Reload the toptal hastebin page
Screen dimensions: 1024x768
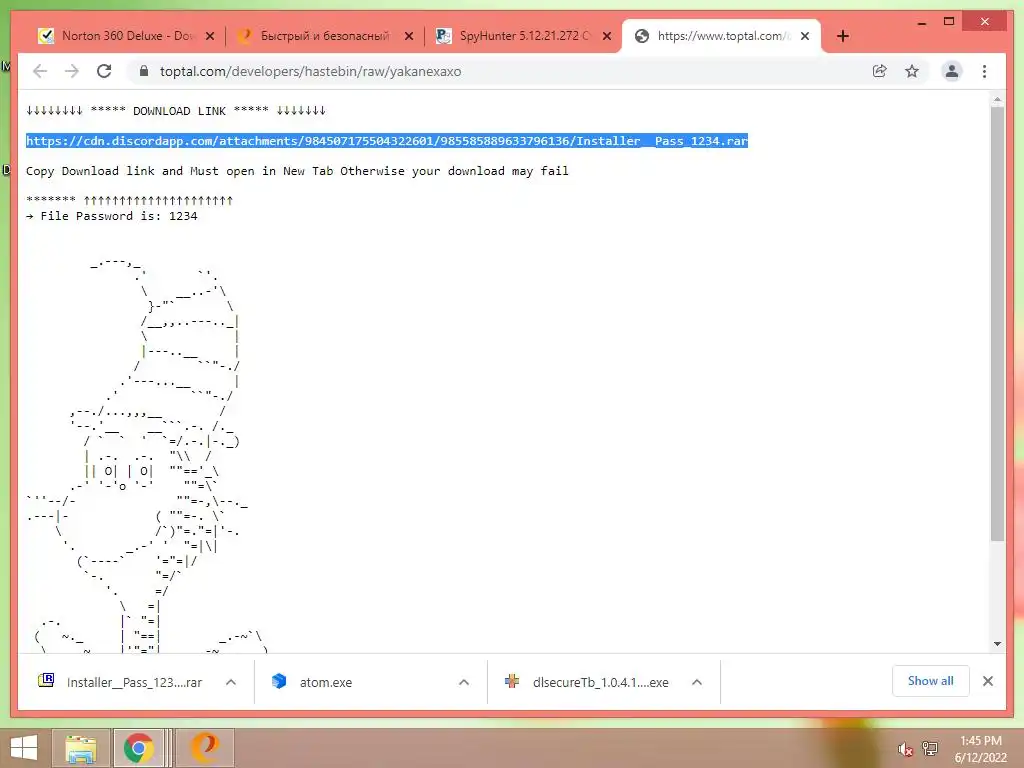click(104, 71)
